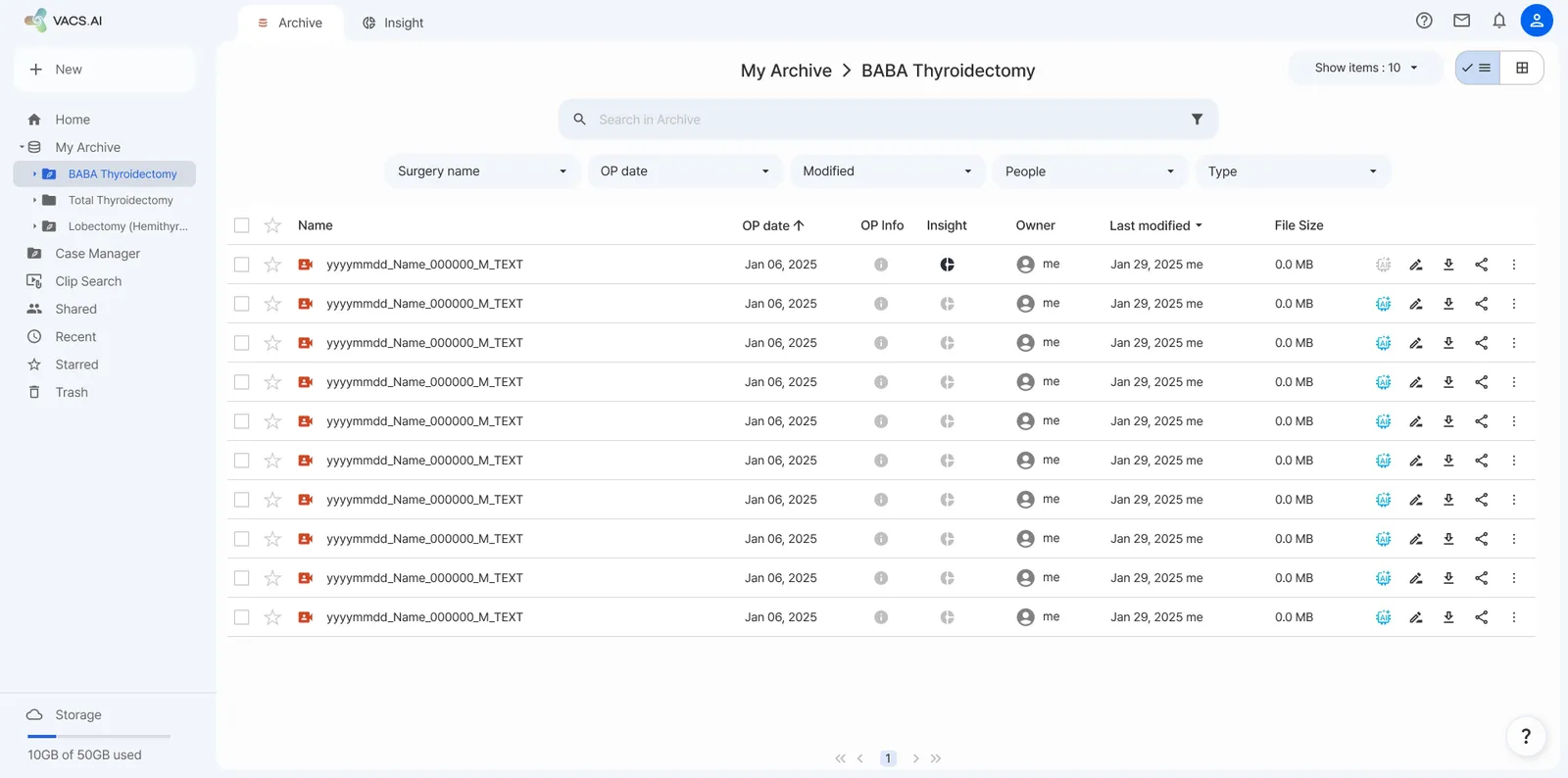
Task: Open Clip Search in the sidebar
Action: tap(88, 281)
